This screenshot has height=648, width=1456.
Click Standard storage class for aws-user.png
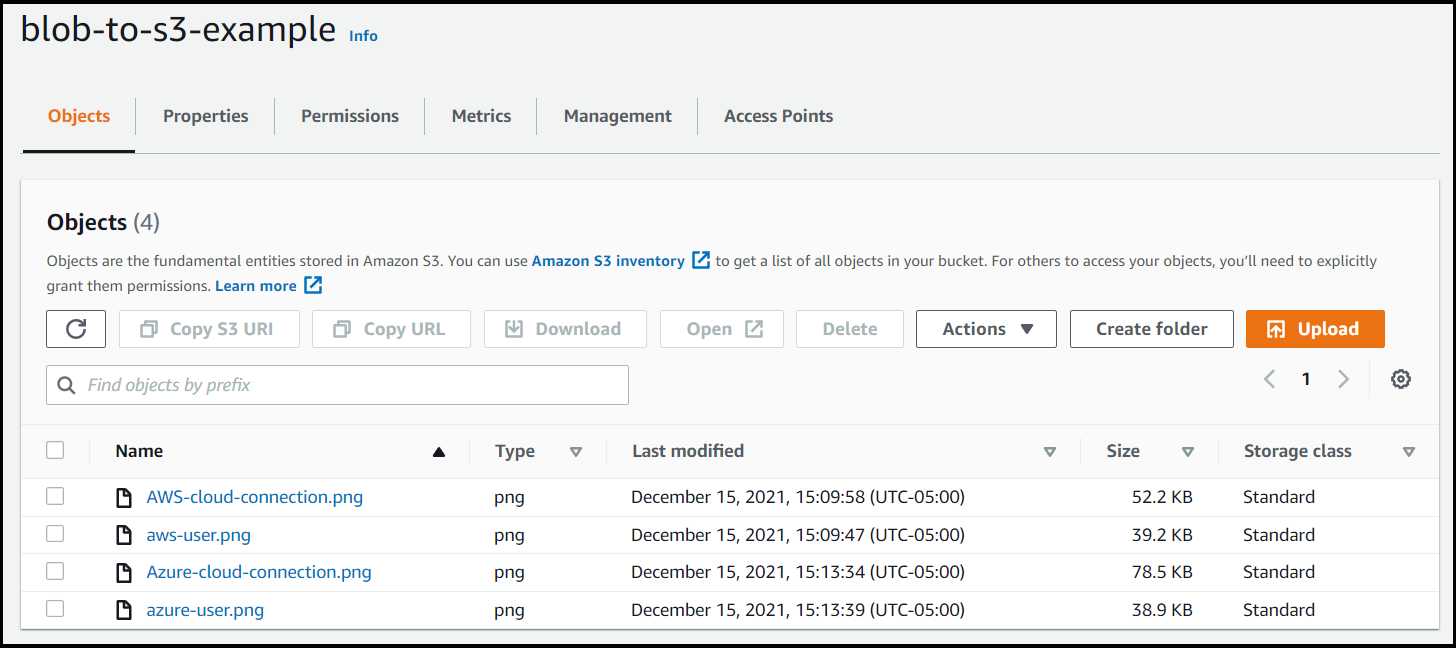tap(1279, 535)
